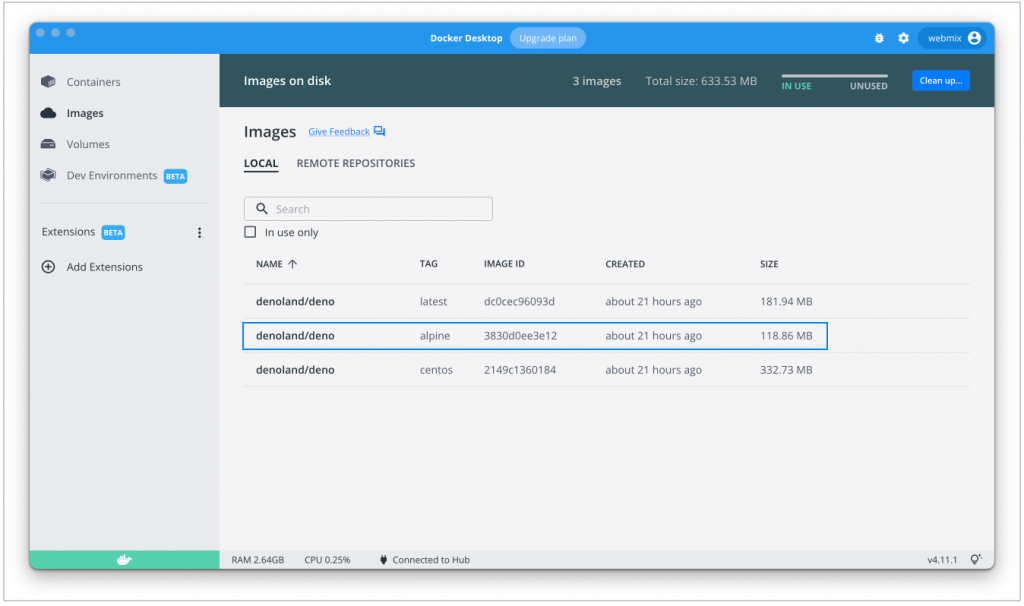Go to Containers in sidebar
Screen dimensions: 1024x606
coord(93,82)
